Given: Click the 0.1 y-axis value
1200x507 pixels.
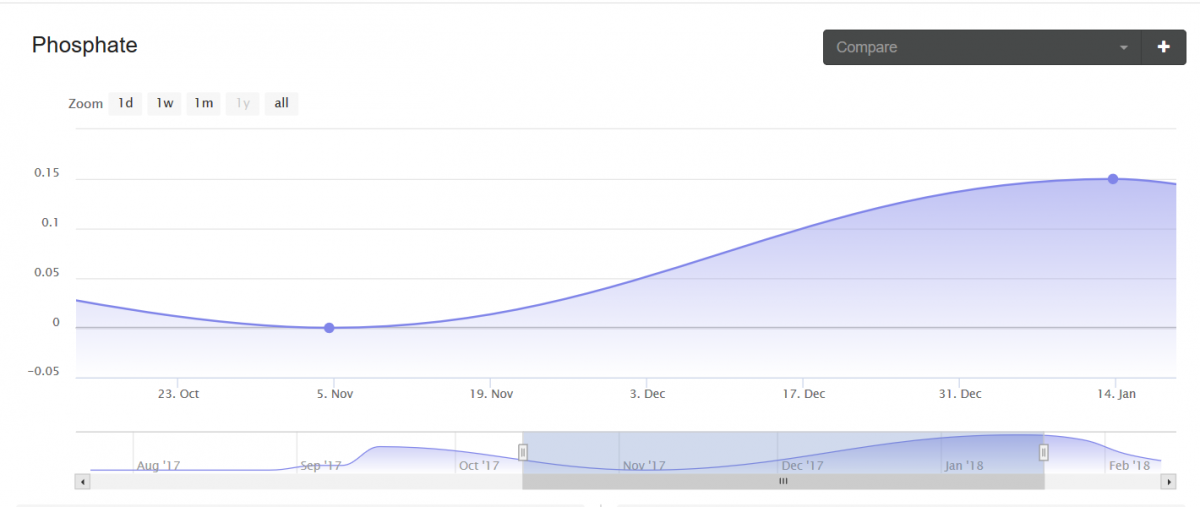Looking at the screenshot, I should pyautogui.click(x=51, y=223).
